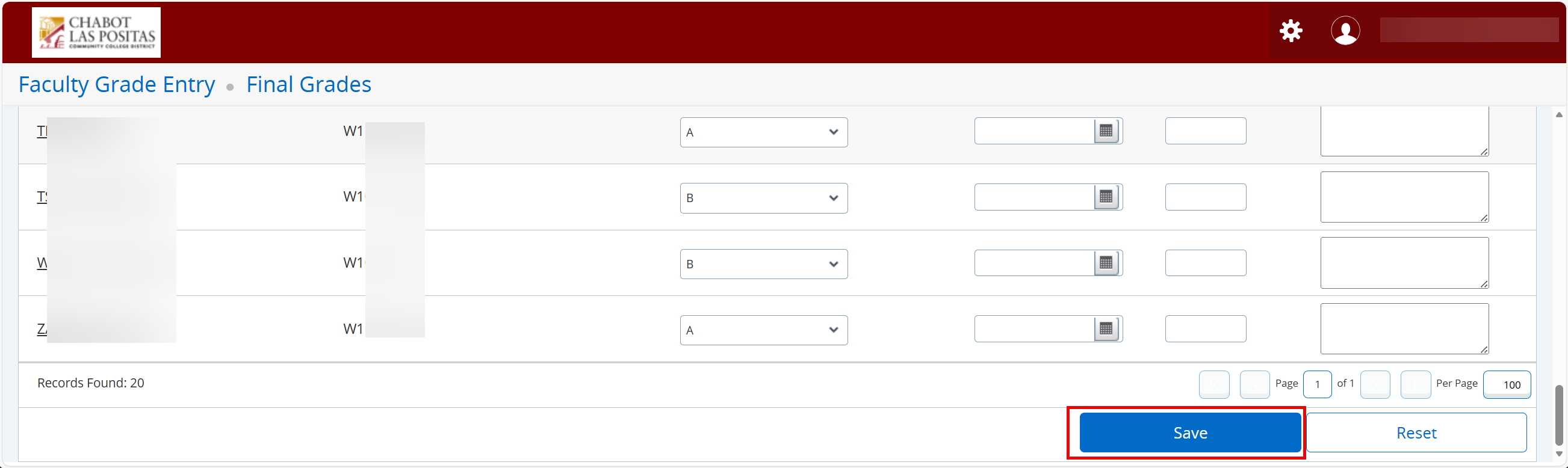Viewport: 1568px width, 468px height.
Task: Open the calendar picker in the top visible row
Action: pyautogui.click(x=1106, y=131)
